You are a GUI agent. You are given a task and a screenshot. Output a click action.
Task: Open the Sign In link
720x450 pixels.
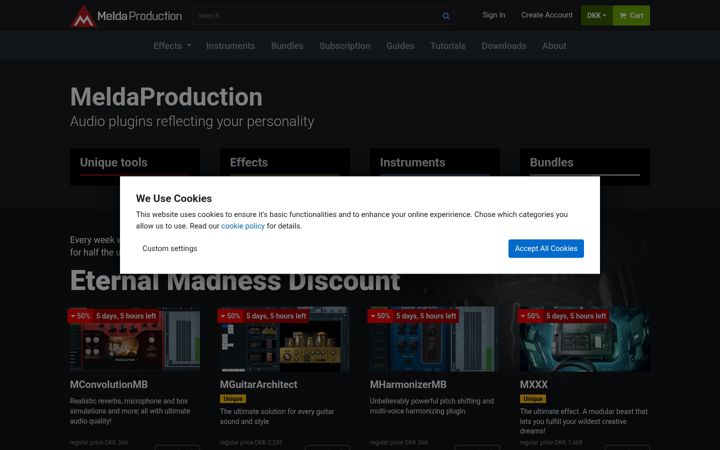click(x=494, y=15)
